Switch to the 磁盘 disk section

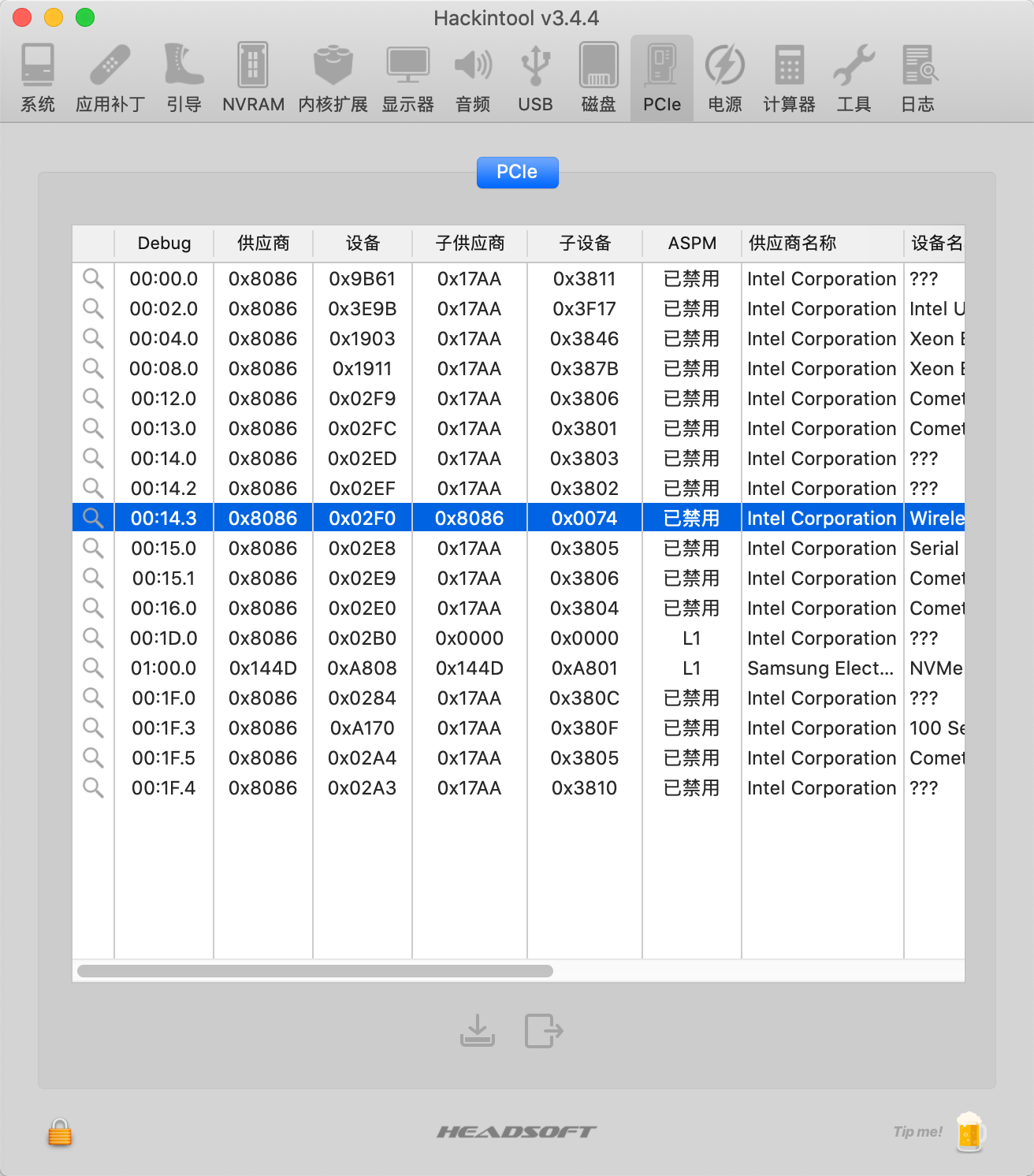(x=598, y=78)
